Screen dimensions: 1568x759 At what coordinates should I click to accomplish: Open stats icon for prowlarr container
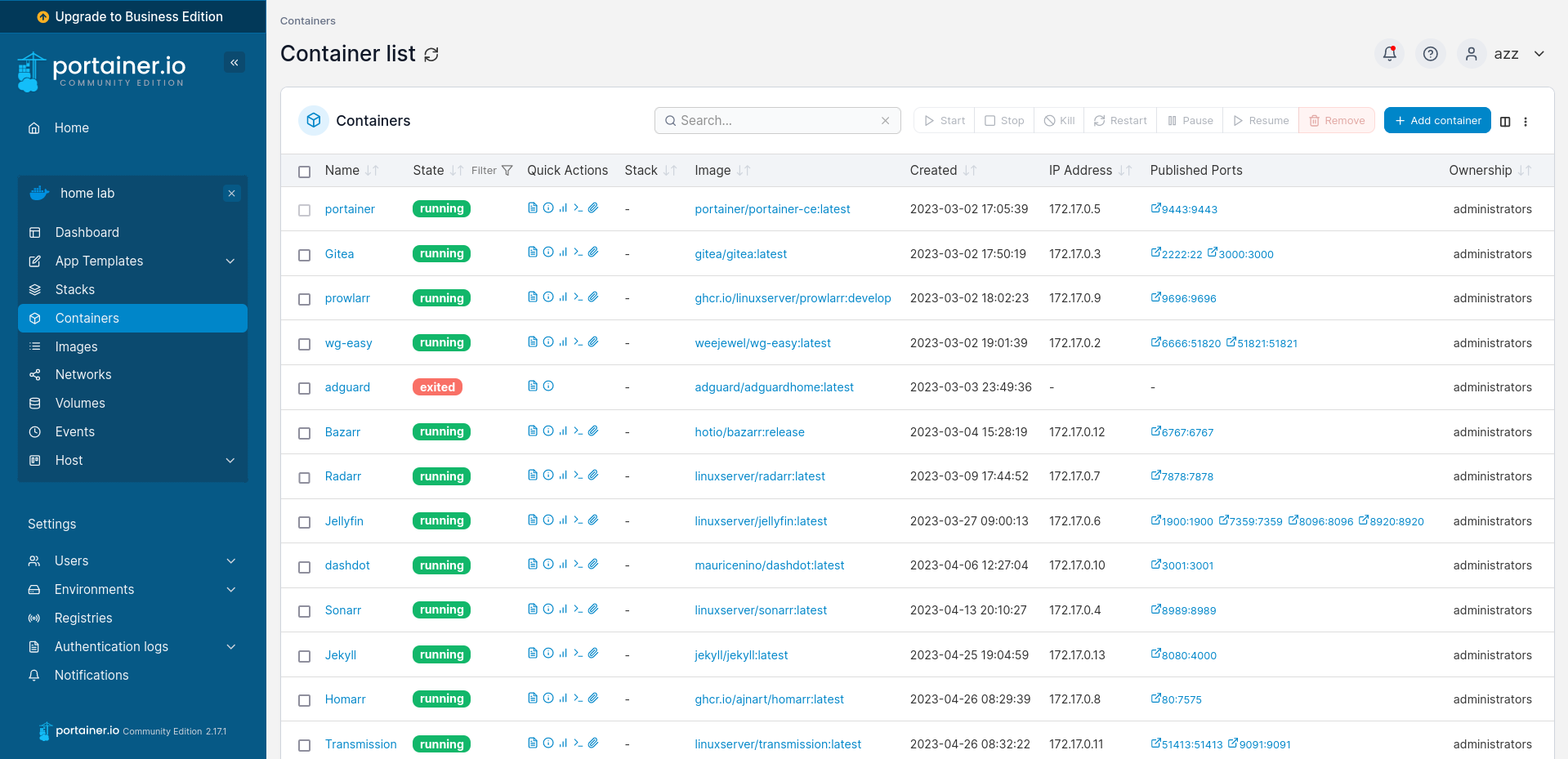pos(563,297)
